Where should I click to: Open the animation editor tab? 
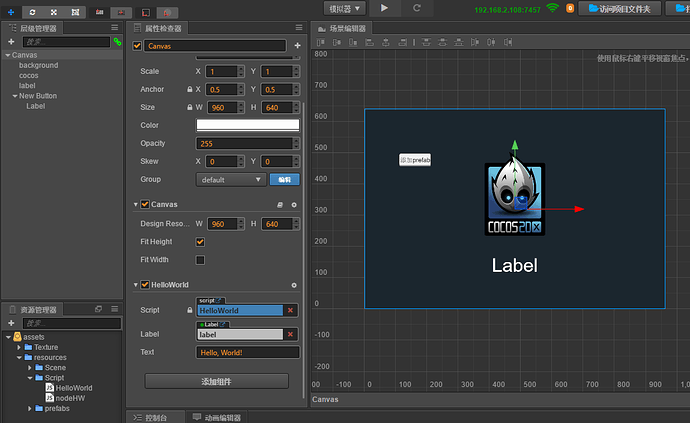pyautogui.click(x=217, y=418)
